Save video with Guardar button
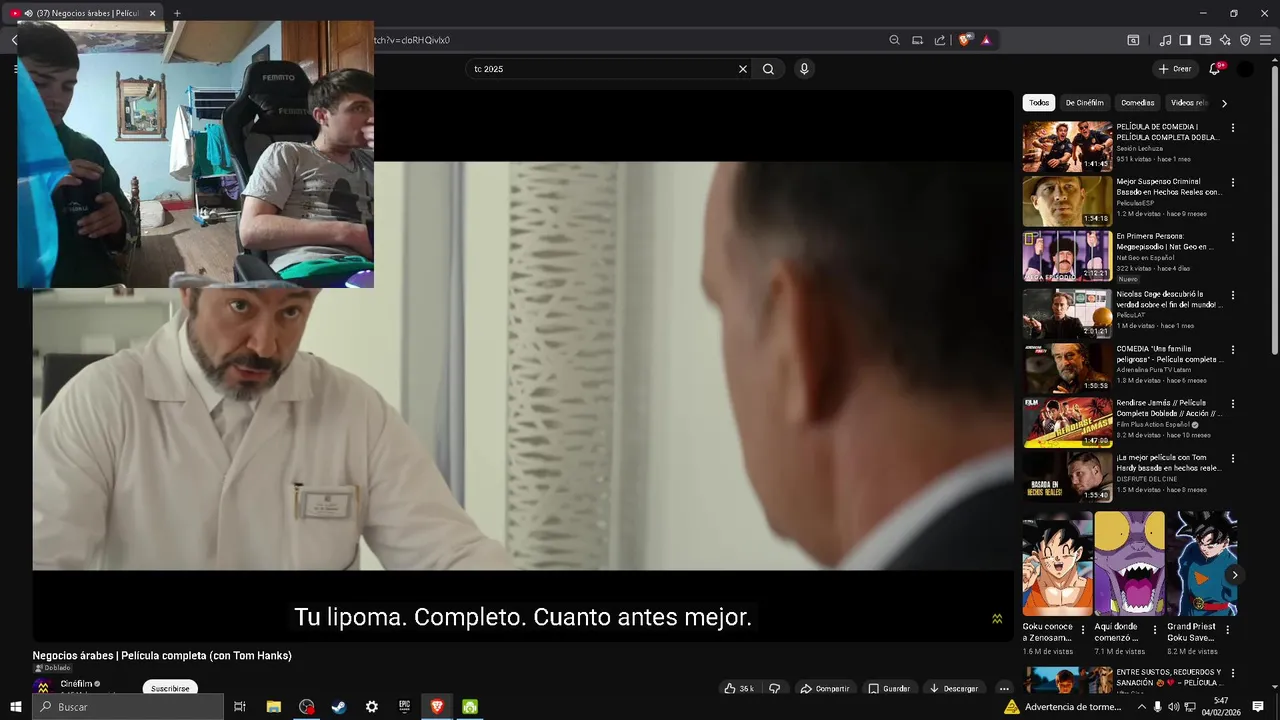 coord(889,688)
